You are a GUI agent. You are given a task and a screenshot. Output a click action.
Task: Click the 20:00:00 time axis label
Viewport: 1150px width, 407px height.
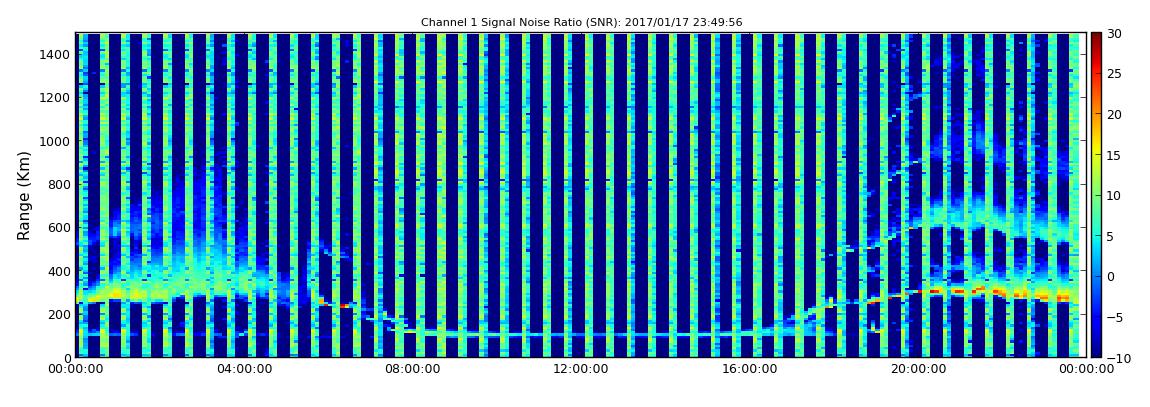[x=917, y=369]
